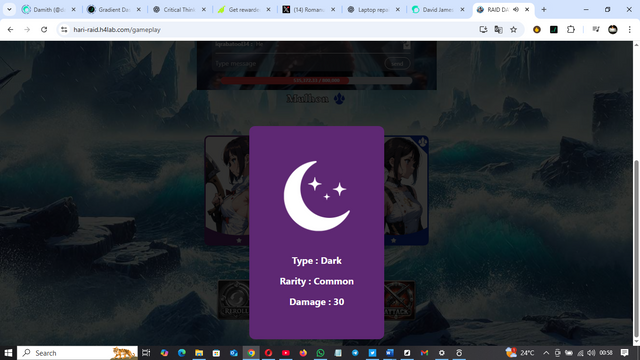This screenshot has height=360, width=640.
Task: Open the notification center
Action: [x=624, y=353]
